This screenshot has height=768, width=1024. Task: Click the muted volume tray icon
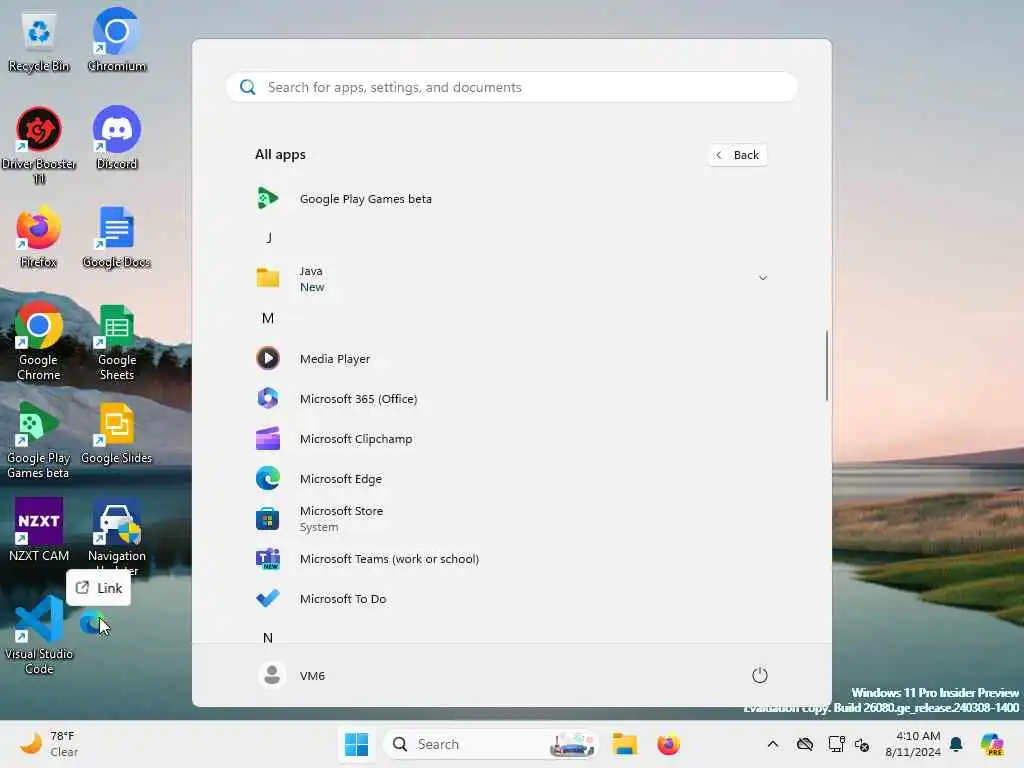tap(862, 744)
